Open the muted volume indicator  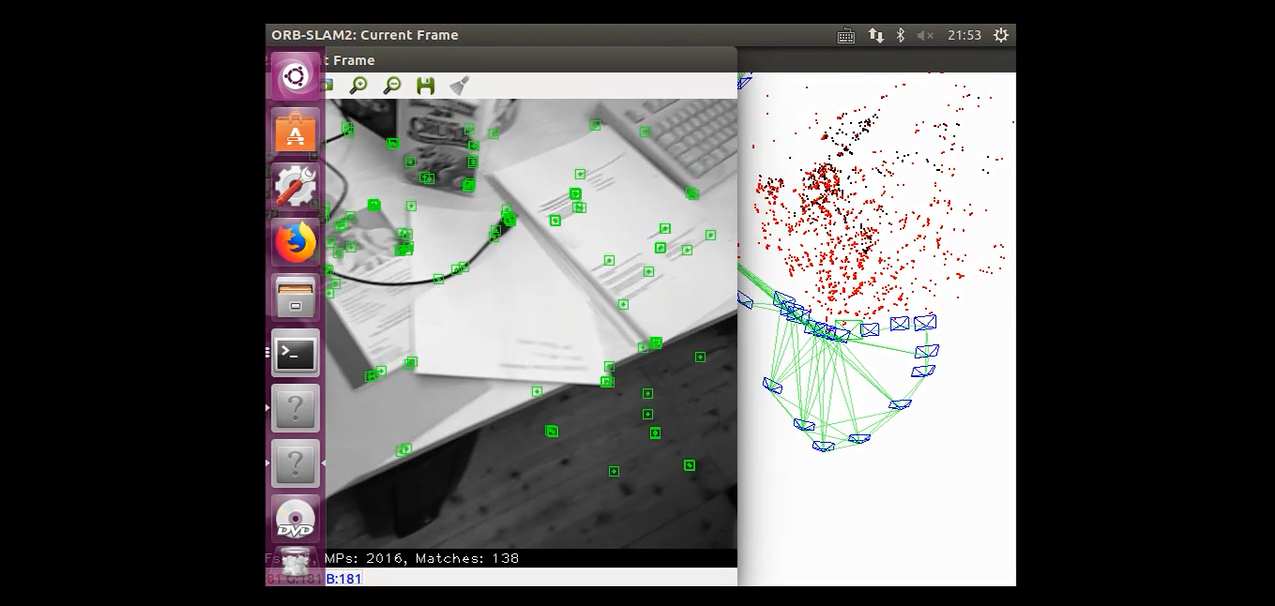(925, 35)
